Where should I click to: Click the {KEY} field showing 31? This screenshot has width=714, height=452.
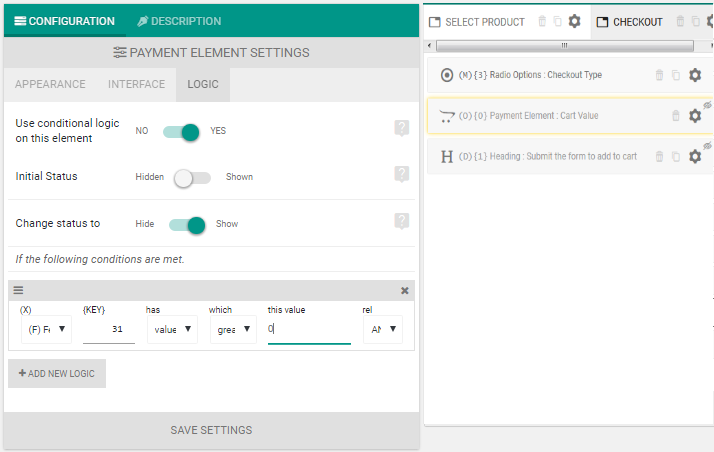tap(109, 329)
